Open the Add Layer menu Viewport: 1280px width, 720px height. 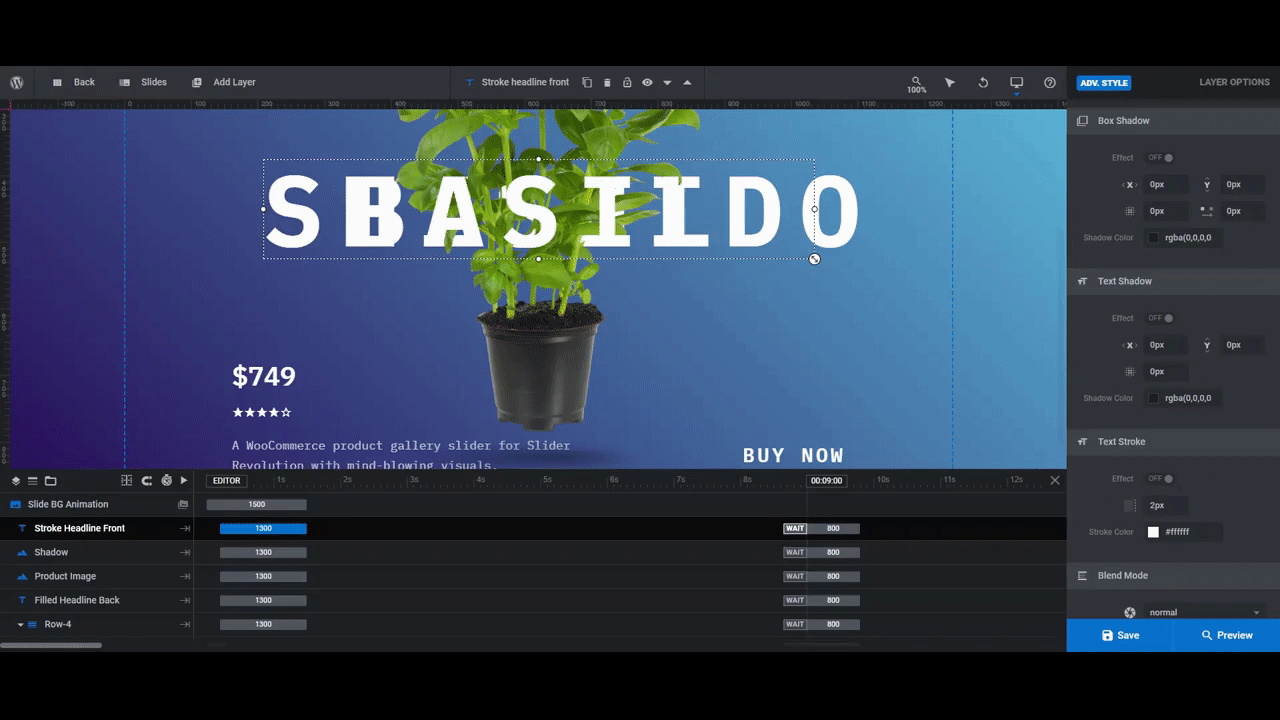coord(224,82)
